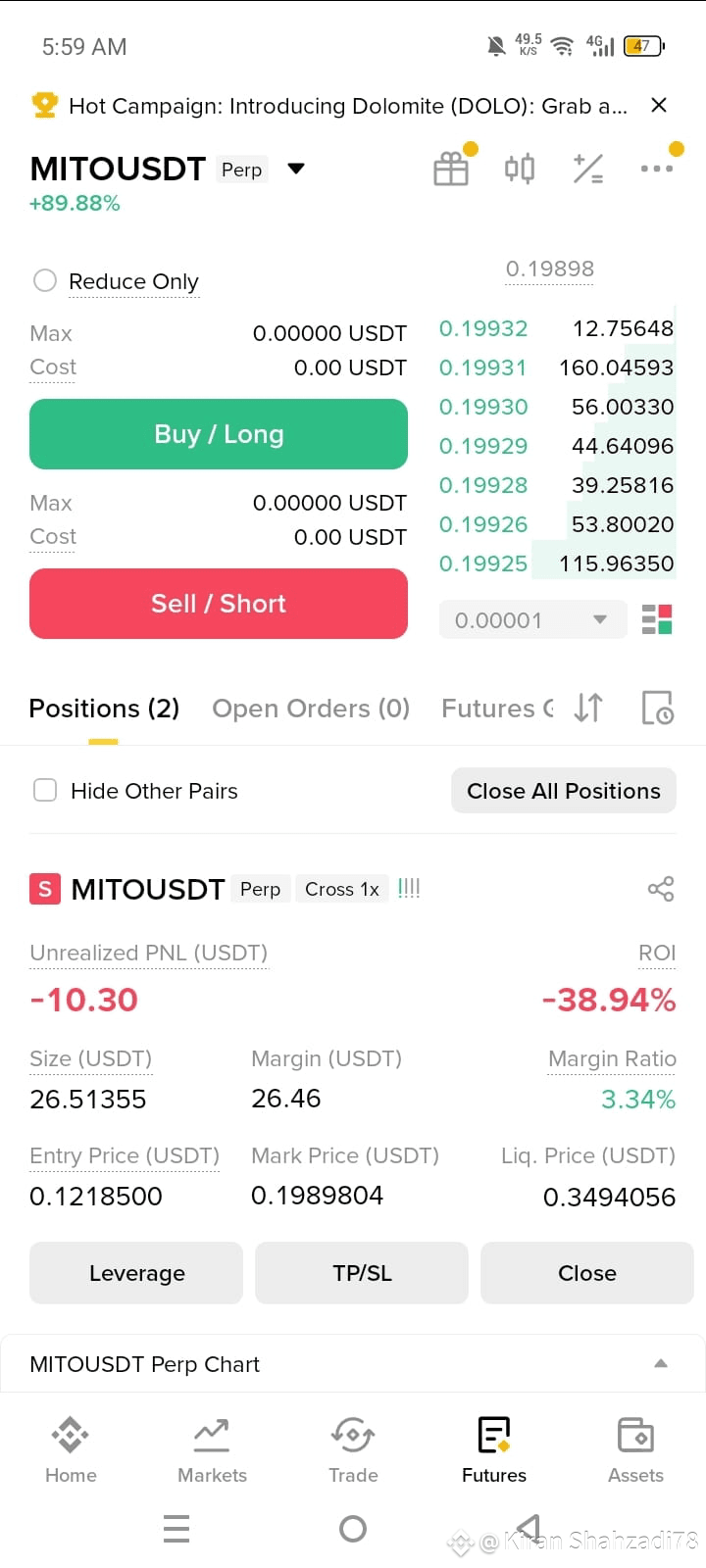Tap the Buy / Long button
The height and width of the screenshot is (1568, 706).
(219, 434)
